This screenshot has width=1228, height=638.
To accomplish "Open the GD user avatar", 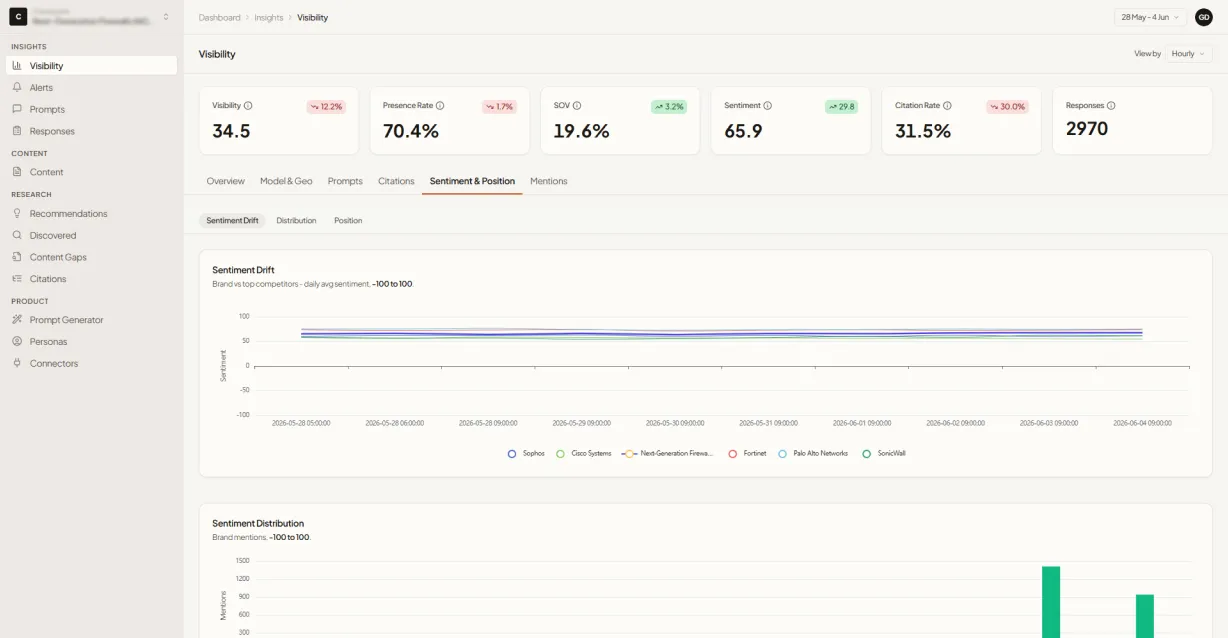I will (1203, 17).
